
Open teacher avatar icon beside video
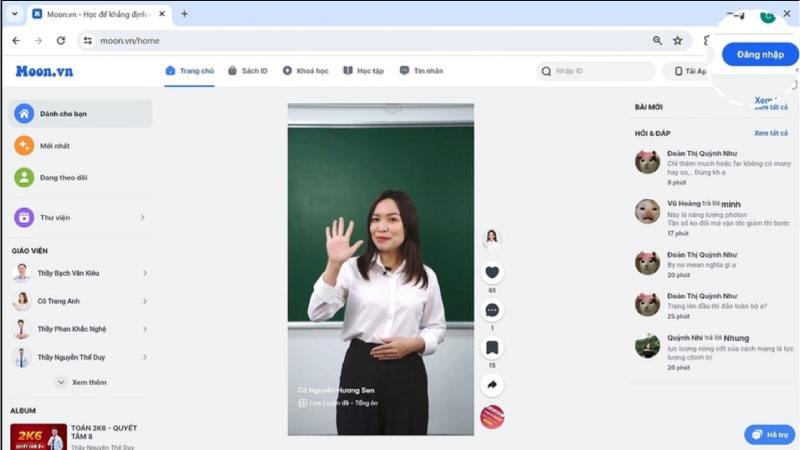point(492,238)
